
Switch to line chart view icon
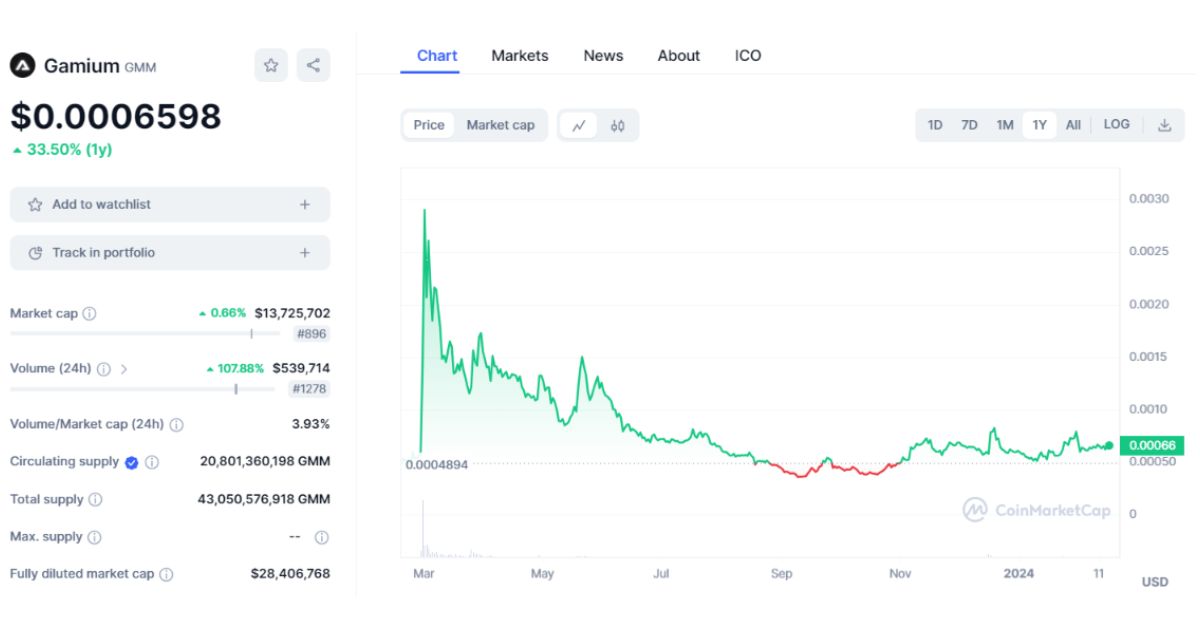coord(579,125)
